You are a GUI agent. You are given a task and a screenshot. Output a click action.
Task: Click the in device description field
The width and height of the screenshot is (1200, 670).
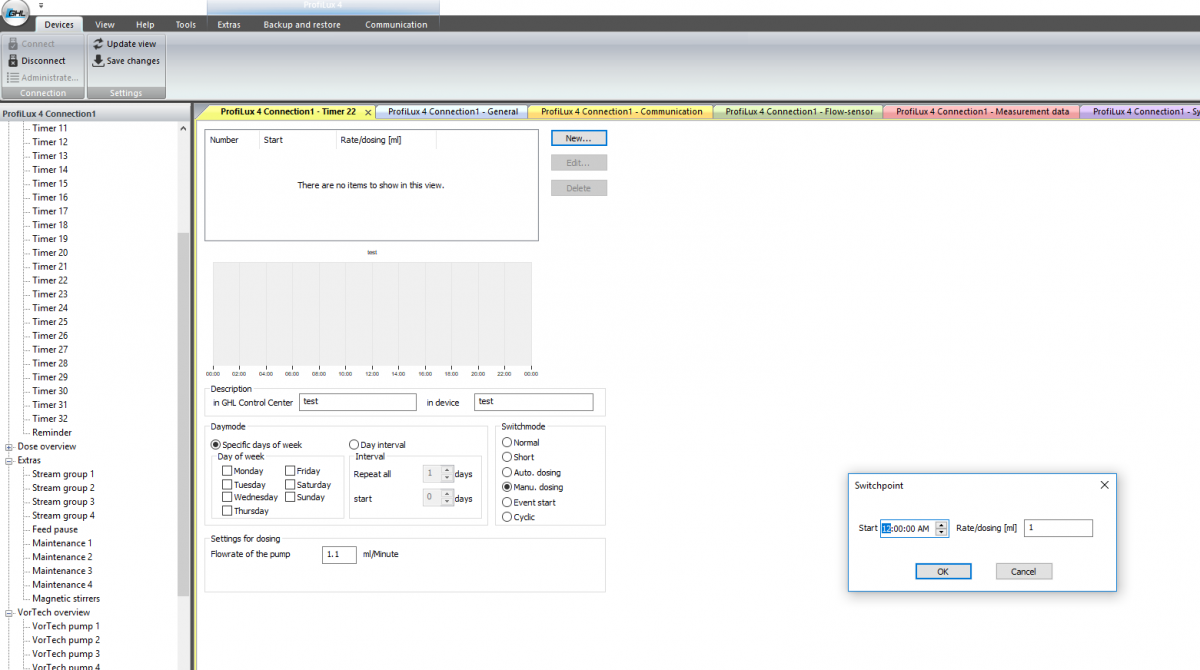click(x=533, y=402)
